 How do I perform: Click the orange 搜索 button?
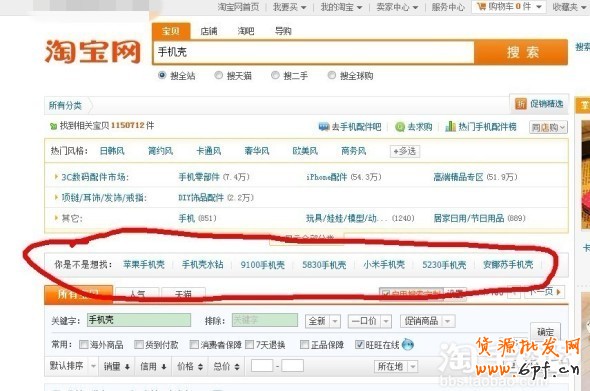(x=521, y=52)
